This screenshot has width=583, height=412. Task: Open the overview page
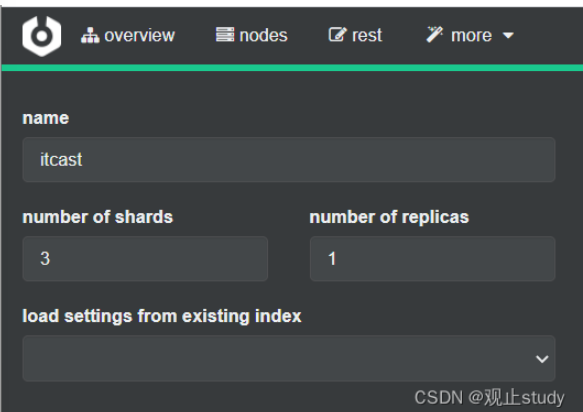pyautogui.click(x=128, y=36)
